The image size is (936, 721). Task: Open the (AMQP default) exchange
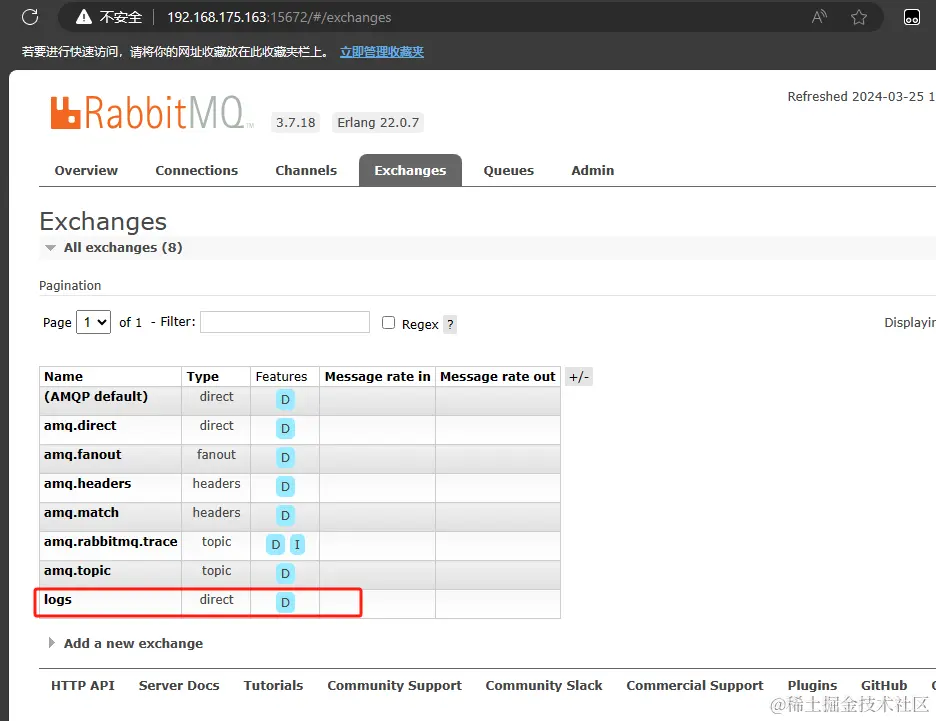click(x=96, y=397)
